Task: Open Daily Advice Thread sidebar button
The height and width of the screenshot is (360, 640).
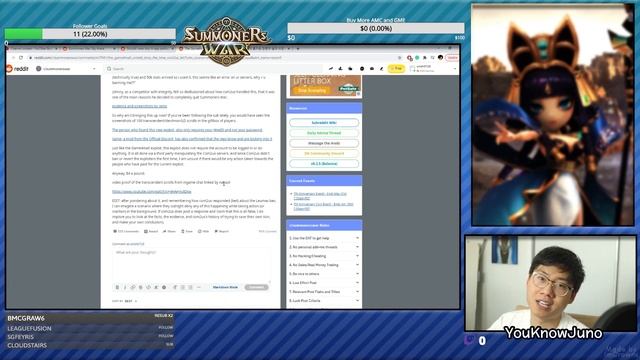Action: point(324,133)
